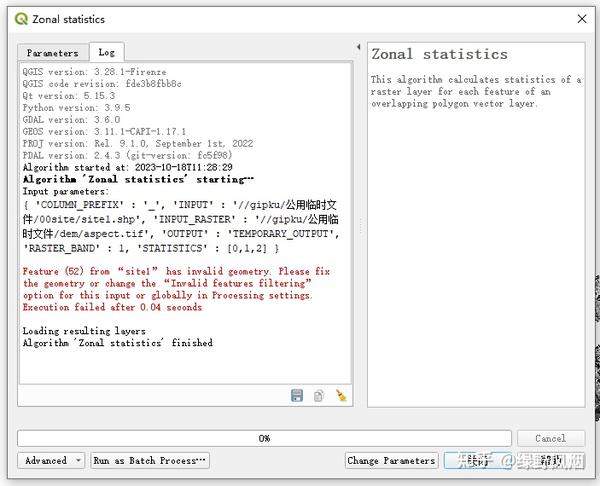Image resolution: width=600 pixels, height=486 pixels.
Task: Click the Change Parameters button
Action: point(391,460)
